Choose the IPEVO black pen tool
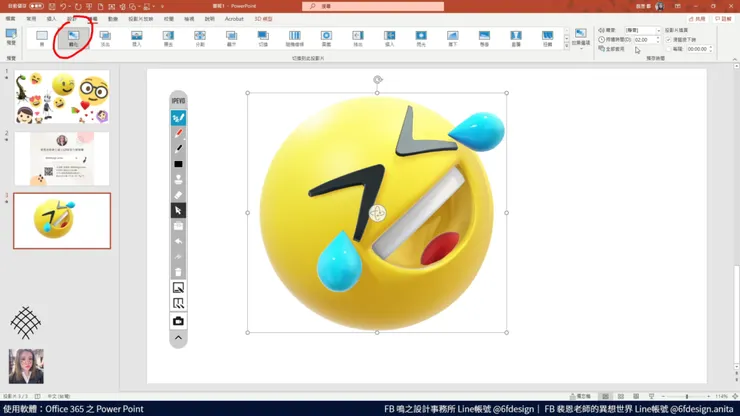 tap(178, 149)
